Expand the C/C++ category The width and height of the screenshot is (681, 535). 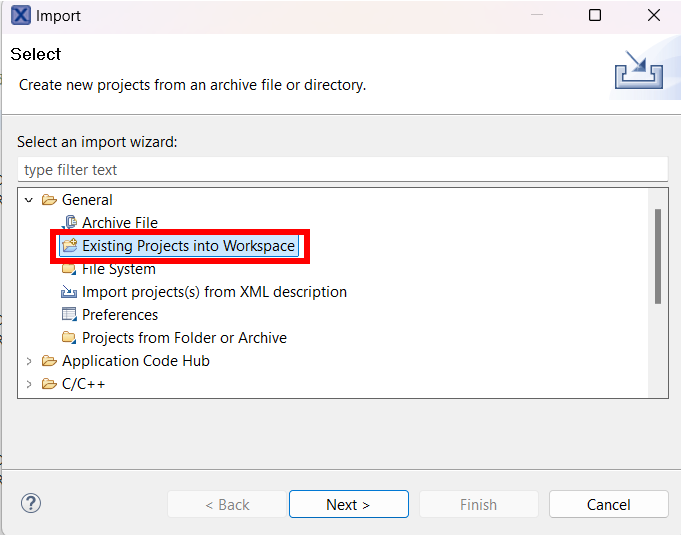click(x=29, y=384)
